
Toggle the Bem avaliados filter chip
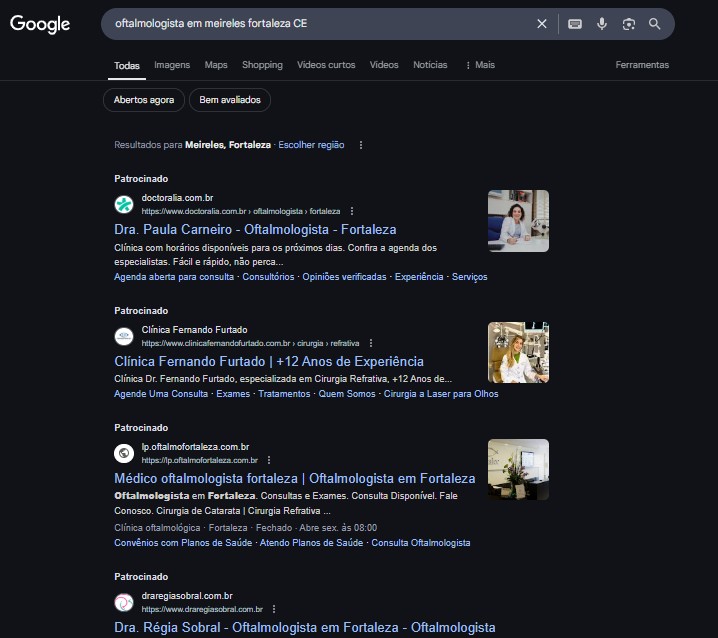click(x=230, y=100)
